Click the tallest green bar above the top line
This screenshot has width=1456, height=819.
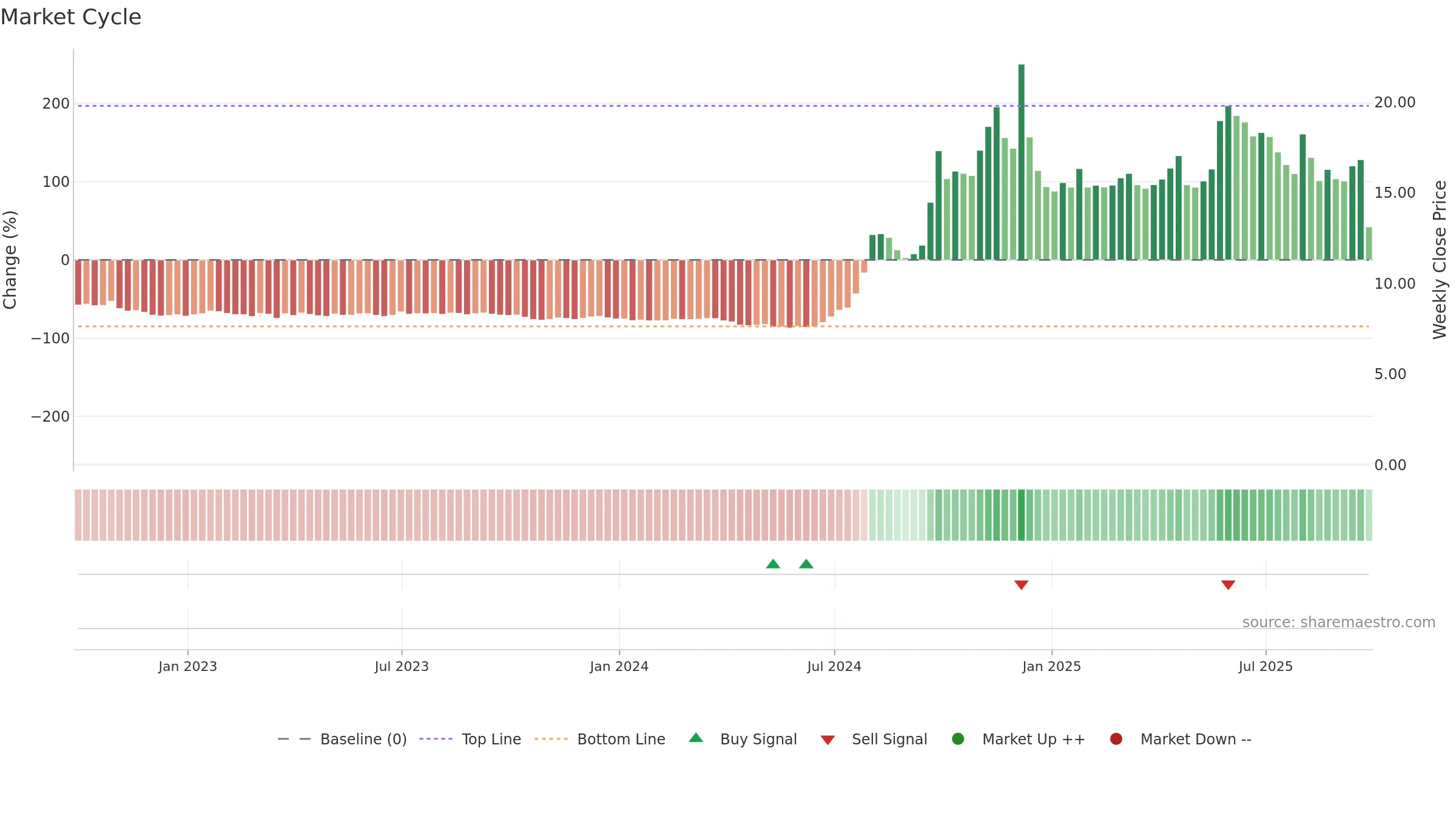point(1022,162)
